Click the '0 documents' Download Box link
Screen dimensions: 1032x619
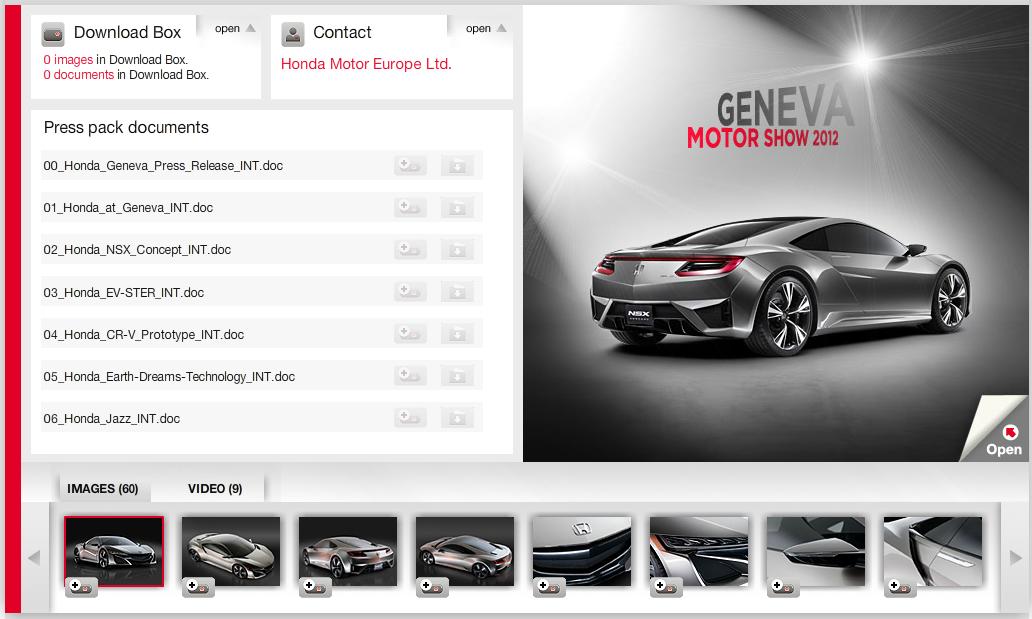tap(78, 75)
